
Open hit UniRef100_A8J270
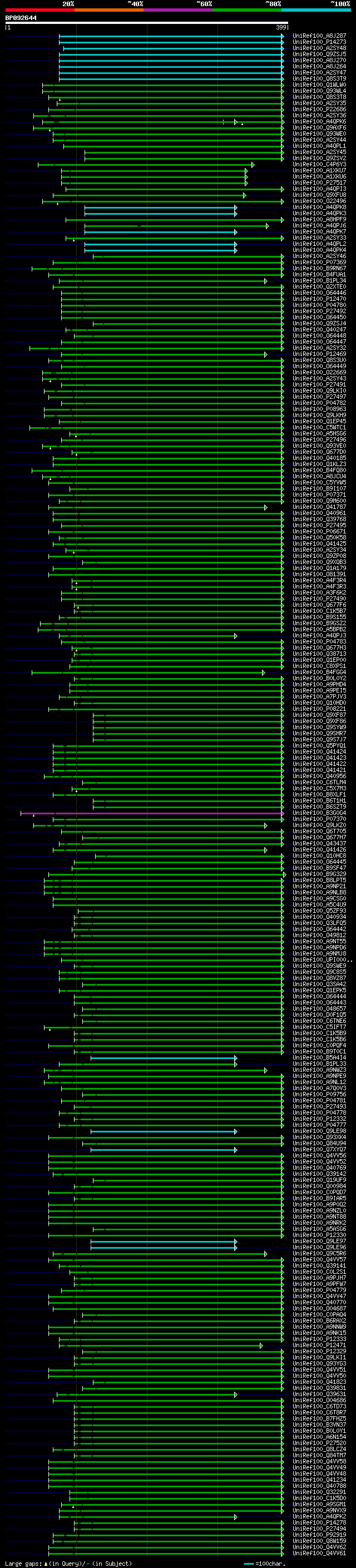[x=319, y=60]
